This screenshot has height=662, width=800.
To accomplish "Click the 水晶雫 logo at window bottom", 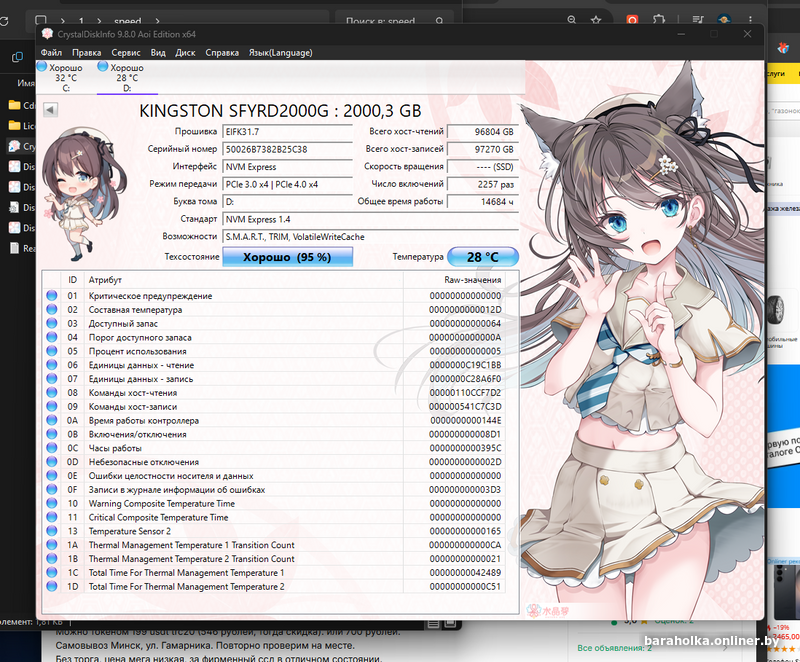I will click(x=548, y=610).
